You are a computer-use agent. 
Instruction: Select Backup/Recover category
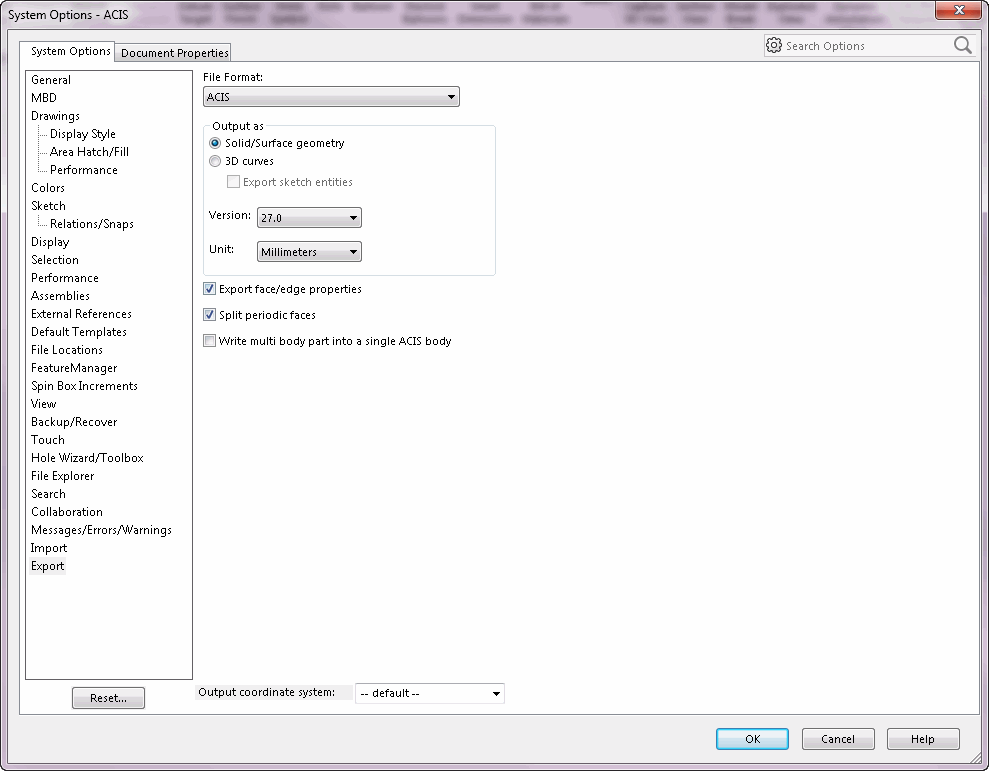tap(74, 422)
